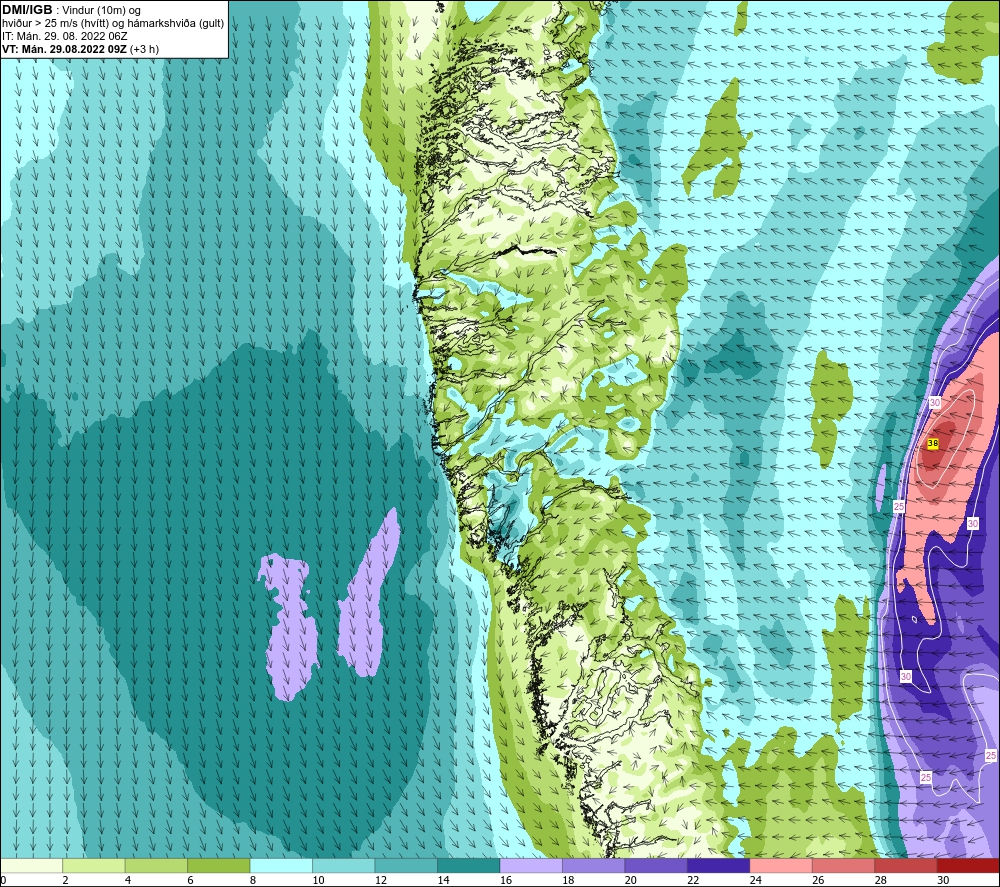
Task: Click the '12' tick label on the color scale
Action: (381, 881)
